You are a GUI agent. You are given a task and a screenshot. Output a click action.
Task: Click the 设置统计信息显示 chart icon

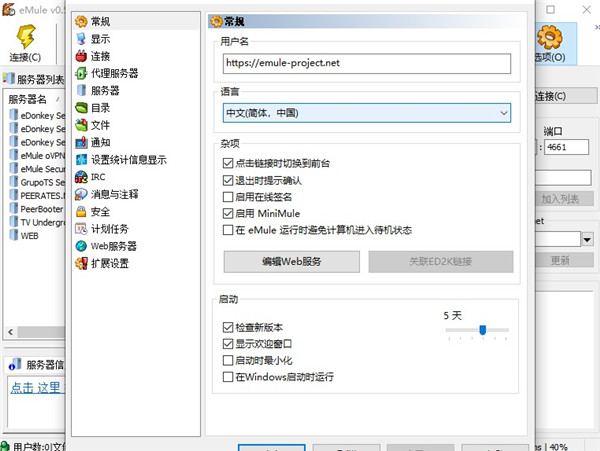tap(81, 160)
